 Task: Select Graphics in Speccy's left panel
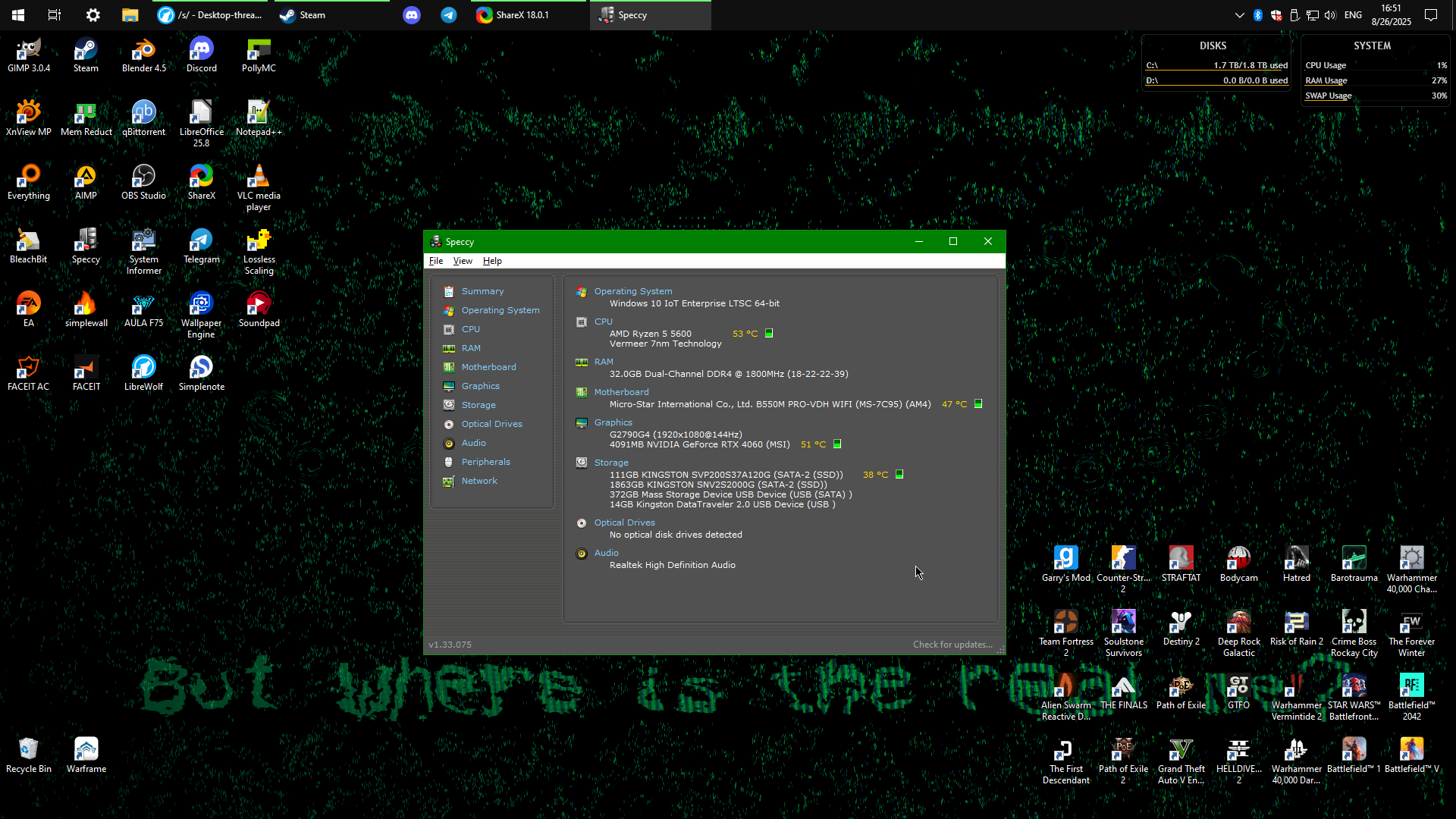coord(480,386)
